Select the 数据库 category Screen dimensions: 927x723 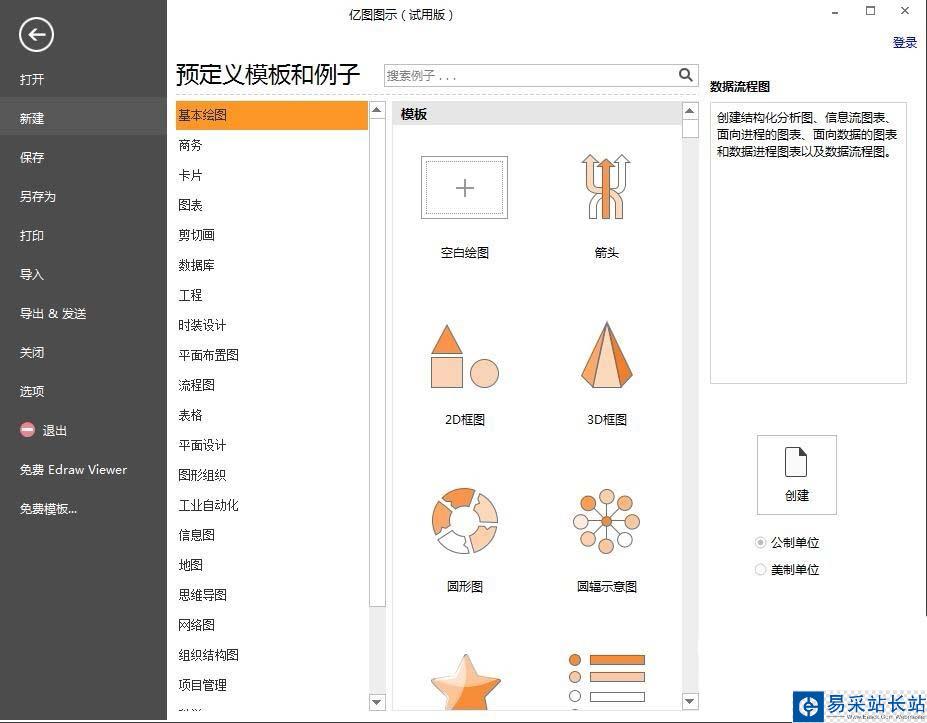[x=196, y=265]
